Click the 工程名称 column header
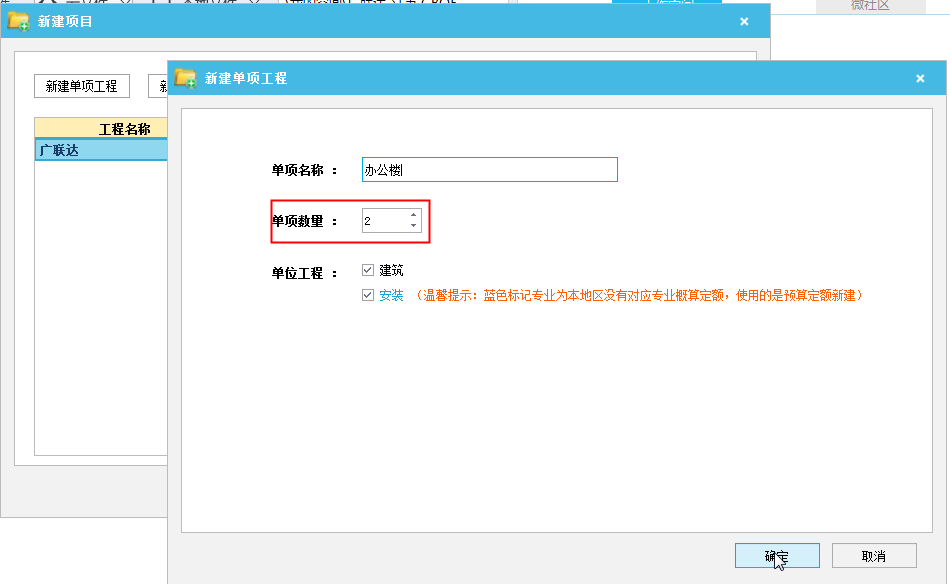Image resolution: width=950 pixels, height=584 pixels. 100,128
